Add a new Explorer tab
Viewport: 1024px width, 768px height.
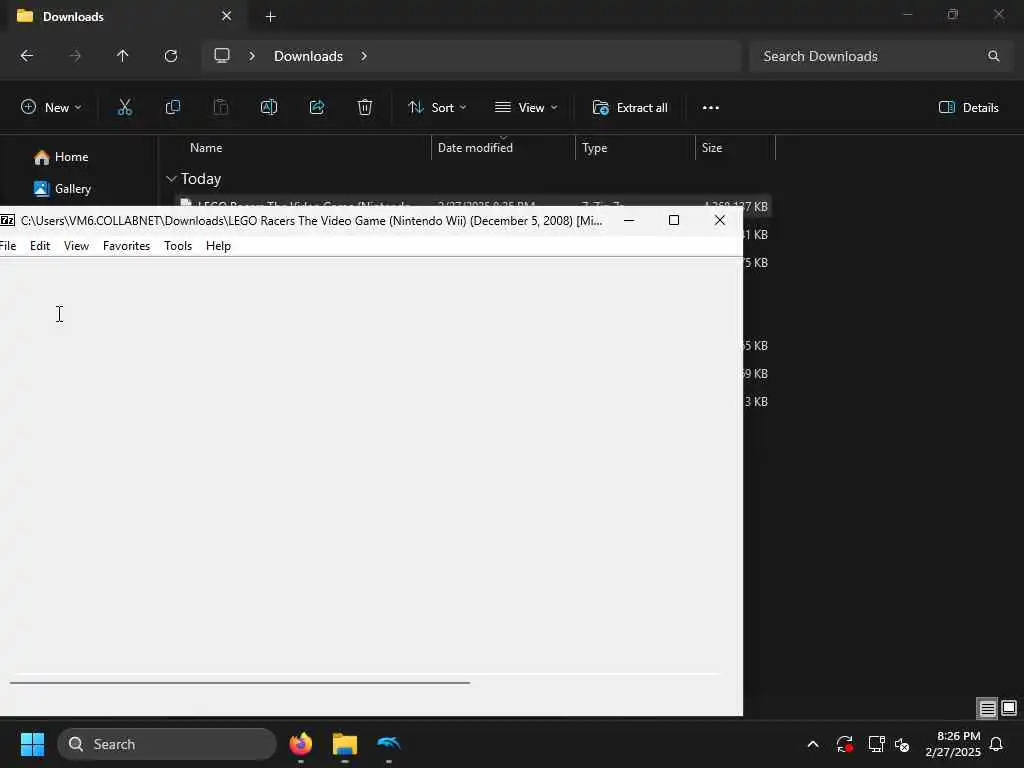(270, 16)
